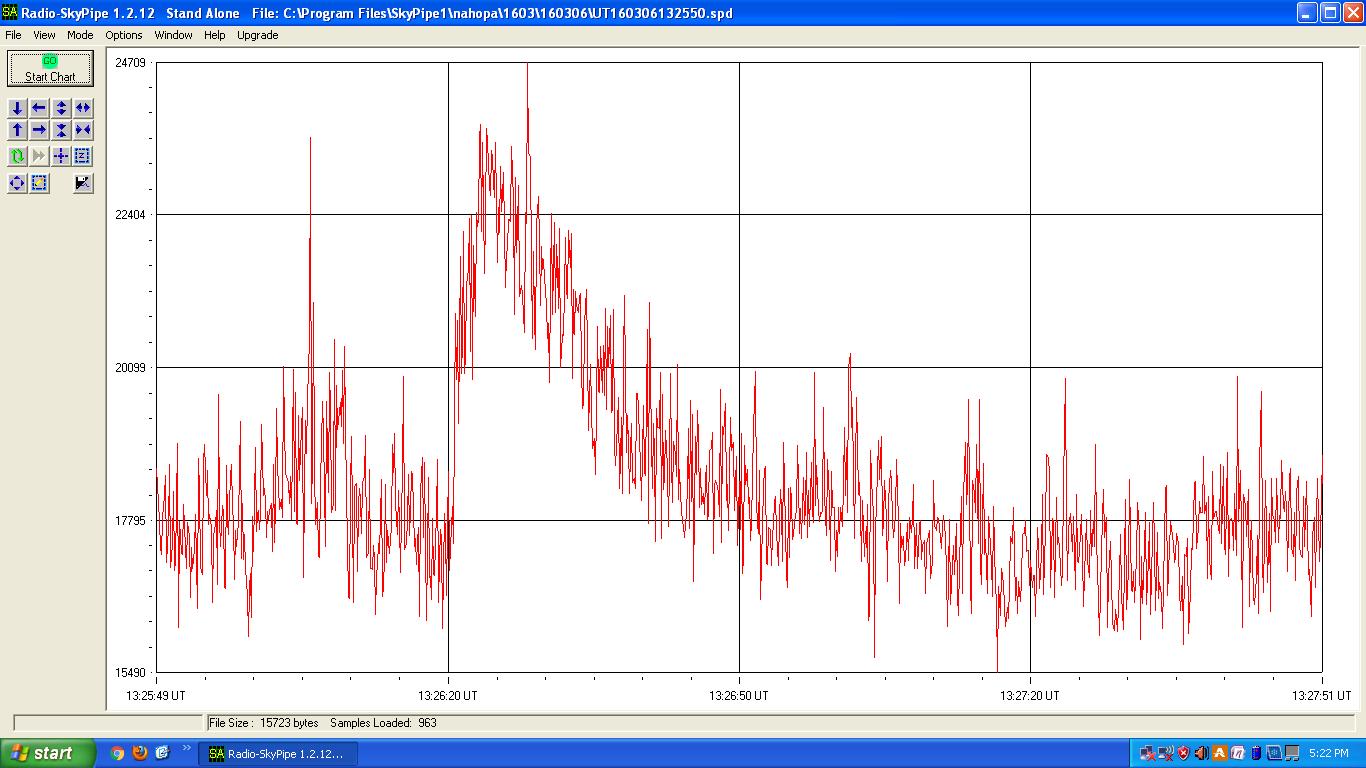The image size is (1366, 768).
Task: Click the 22404 Y-axis label
Action: point(131,215)
